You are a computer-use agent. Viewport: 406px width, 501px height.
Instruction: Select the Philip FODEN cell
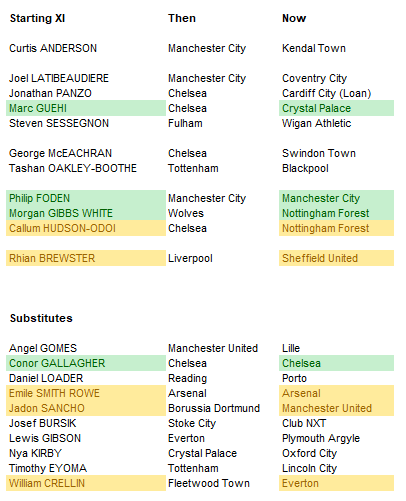point(86,198)
